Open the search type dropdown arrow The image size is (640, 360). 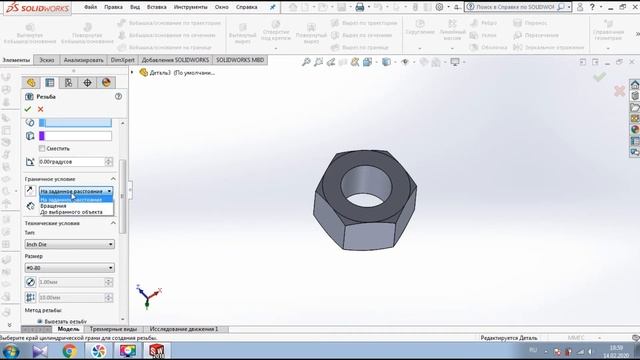coord(569,7)
